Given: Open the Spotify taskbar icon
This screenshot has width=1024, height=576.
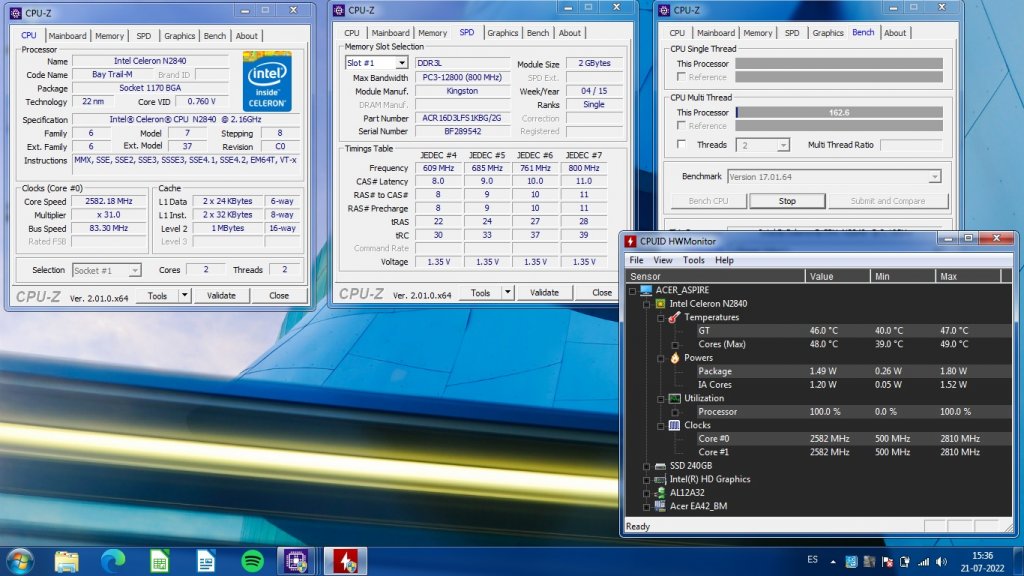Looking at the screenshot, I should (252, 561).
